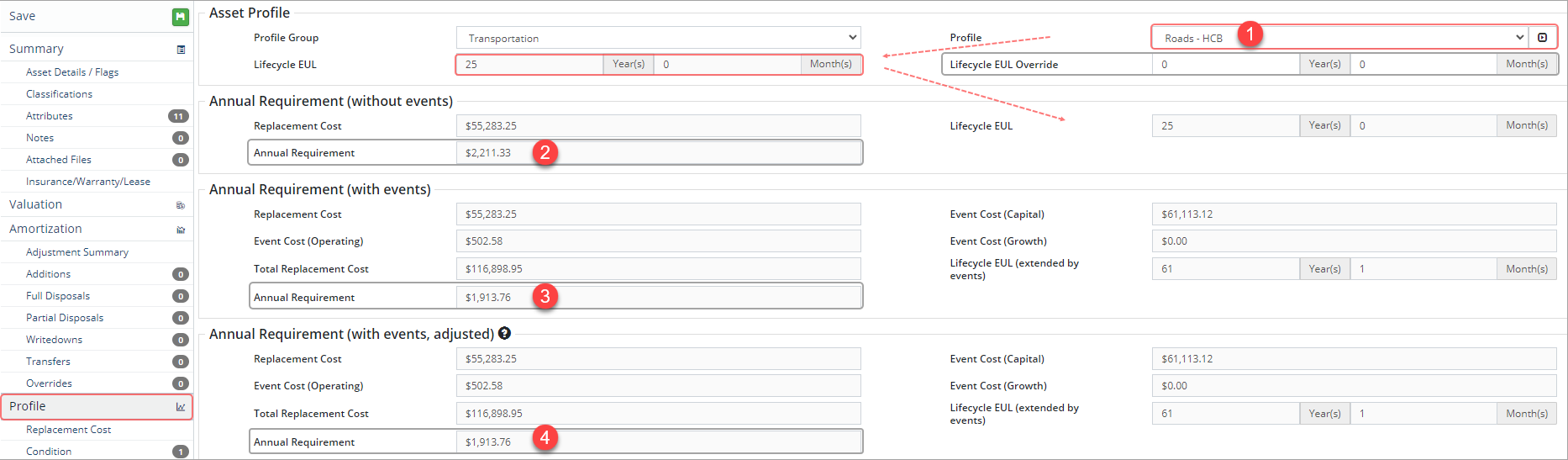Click Total Replacement Cost field in with events section
Viewport: 1568px width, 460px height.
tap(659, 269)
